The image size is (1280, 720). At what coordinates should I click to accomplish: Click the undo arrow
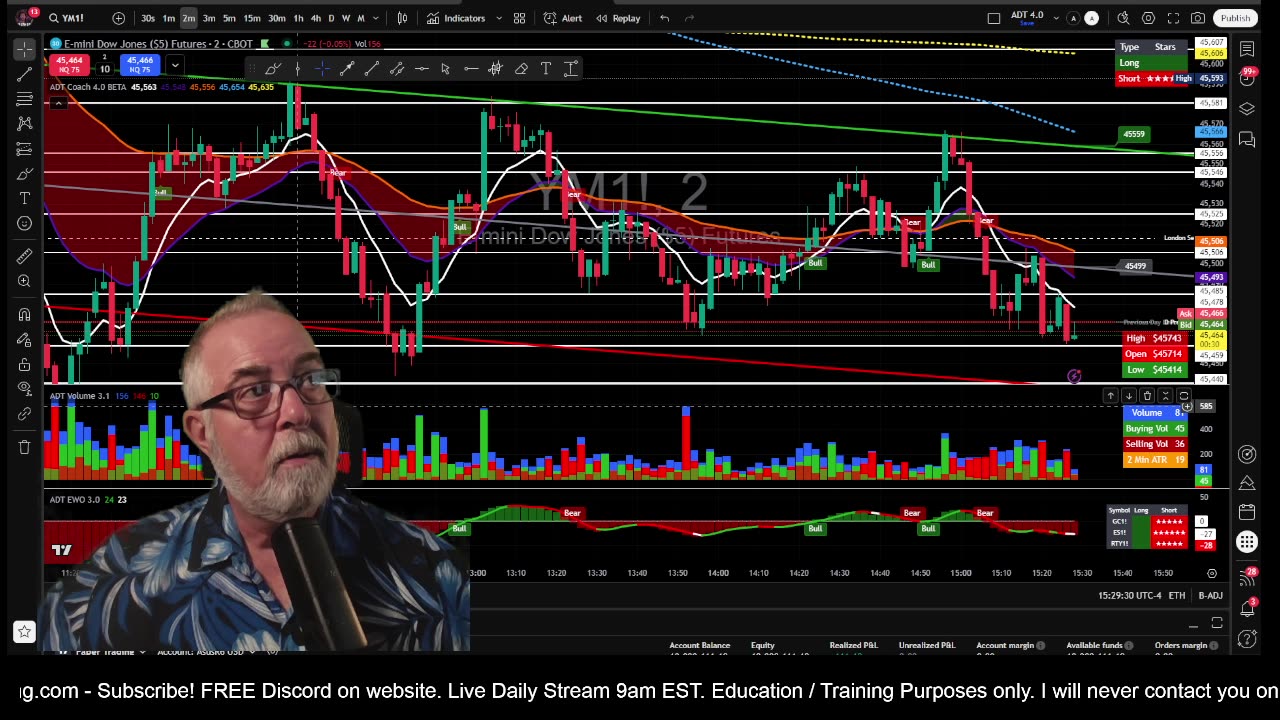pyautogui.click(x=664, y=18)
